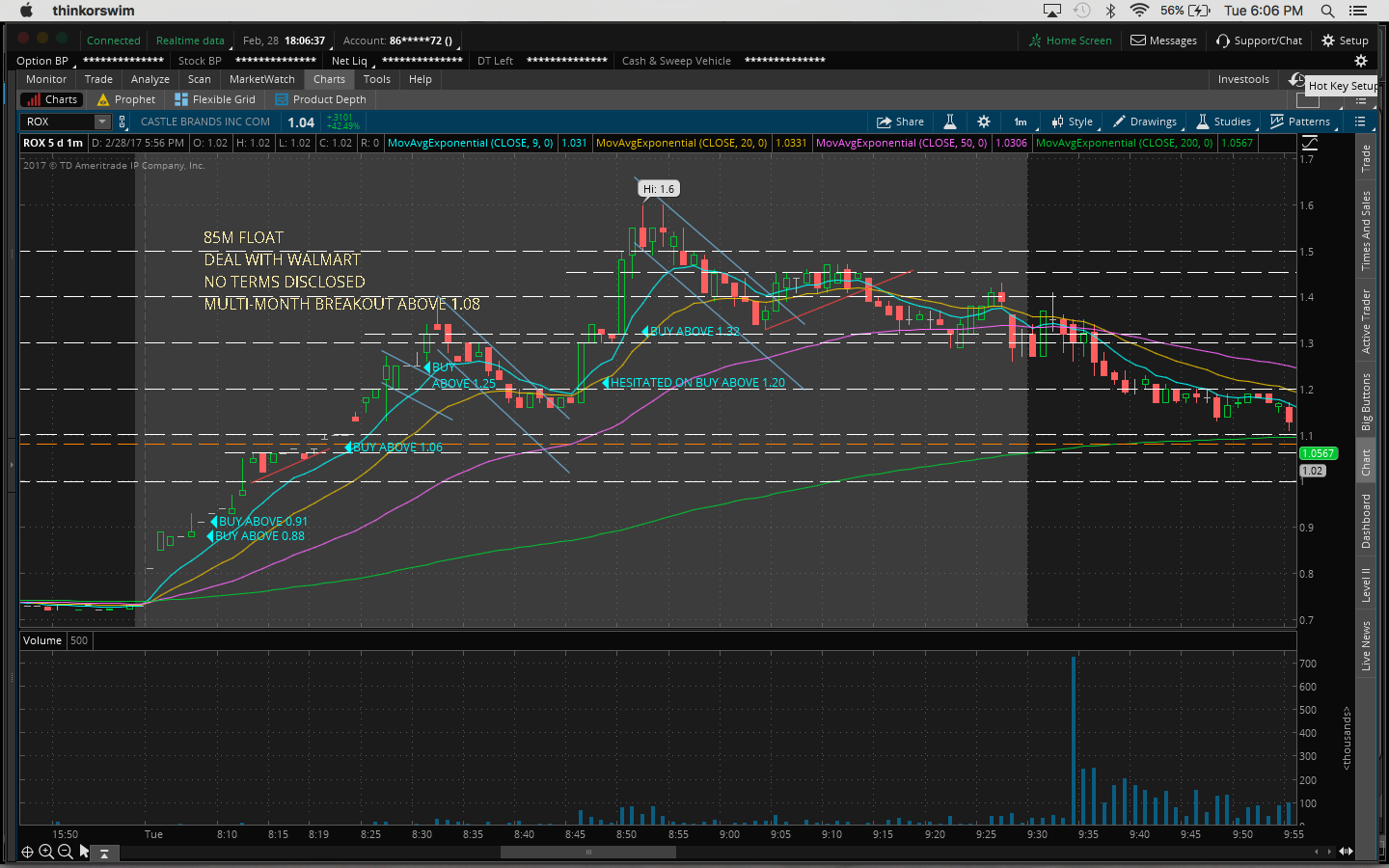Click the flask icon beside Share

click(x=950, y=122)
